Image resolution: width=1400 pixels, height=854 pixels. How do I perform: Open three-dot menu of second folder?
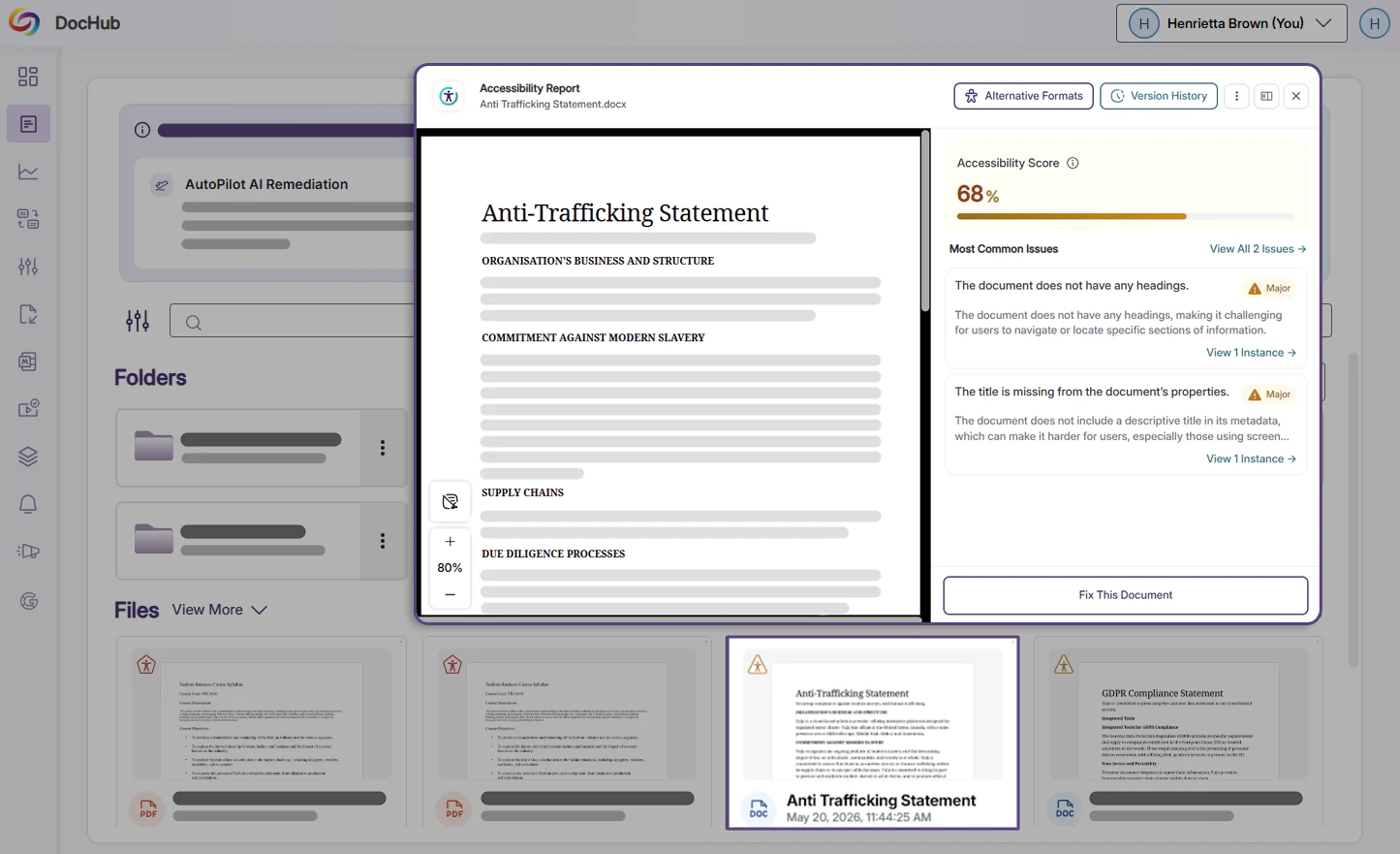383,541
